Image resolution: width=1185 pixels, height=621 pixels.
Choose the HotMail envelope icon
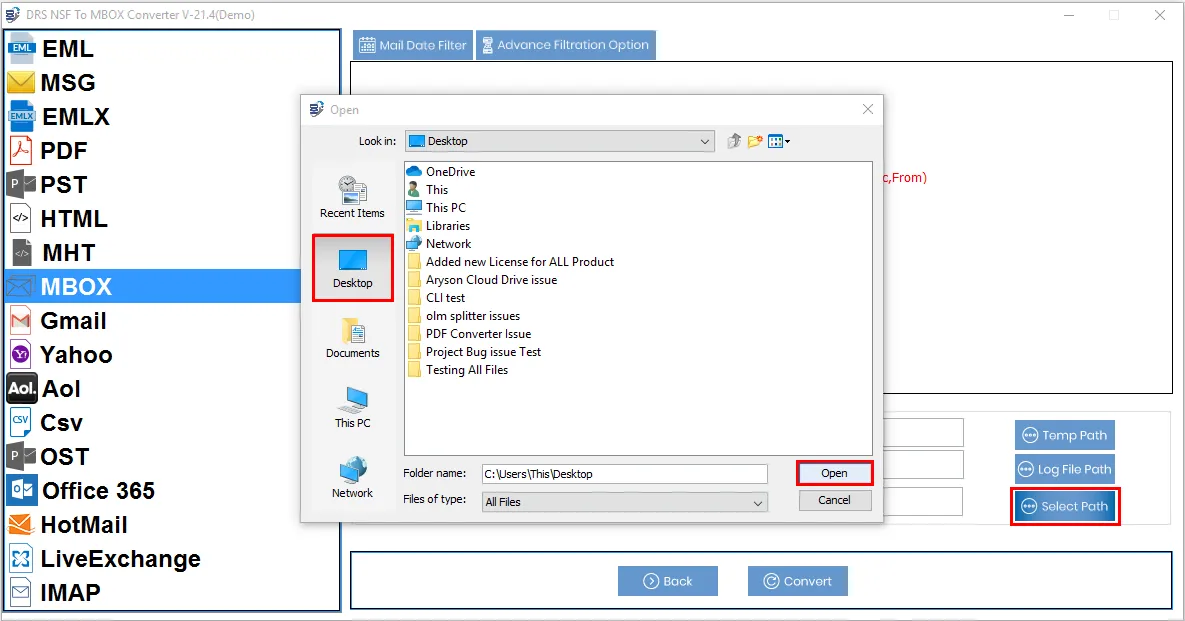click(x=21, y=524)
